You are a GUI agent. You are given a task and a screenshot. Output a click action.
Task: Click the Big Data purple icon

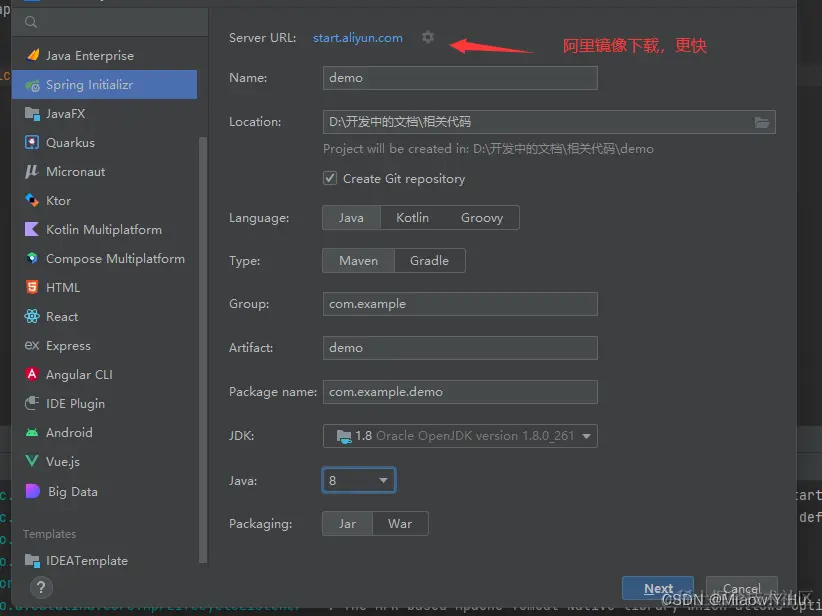[33, 491]
